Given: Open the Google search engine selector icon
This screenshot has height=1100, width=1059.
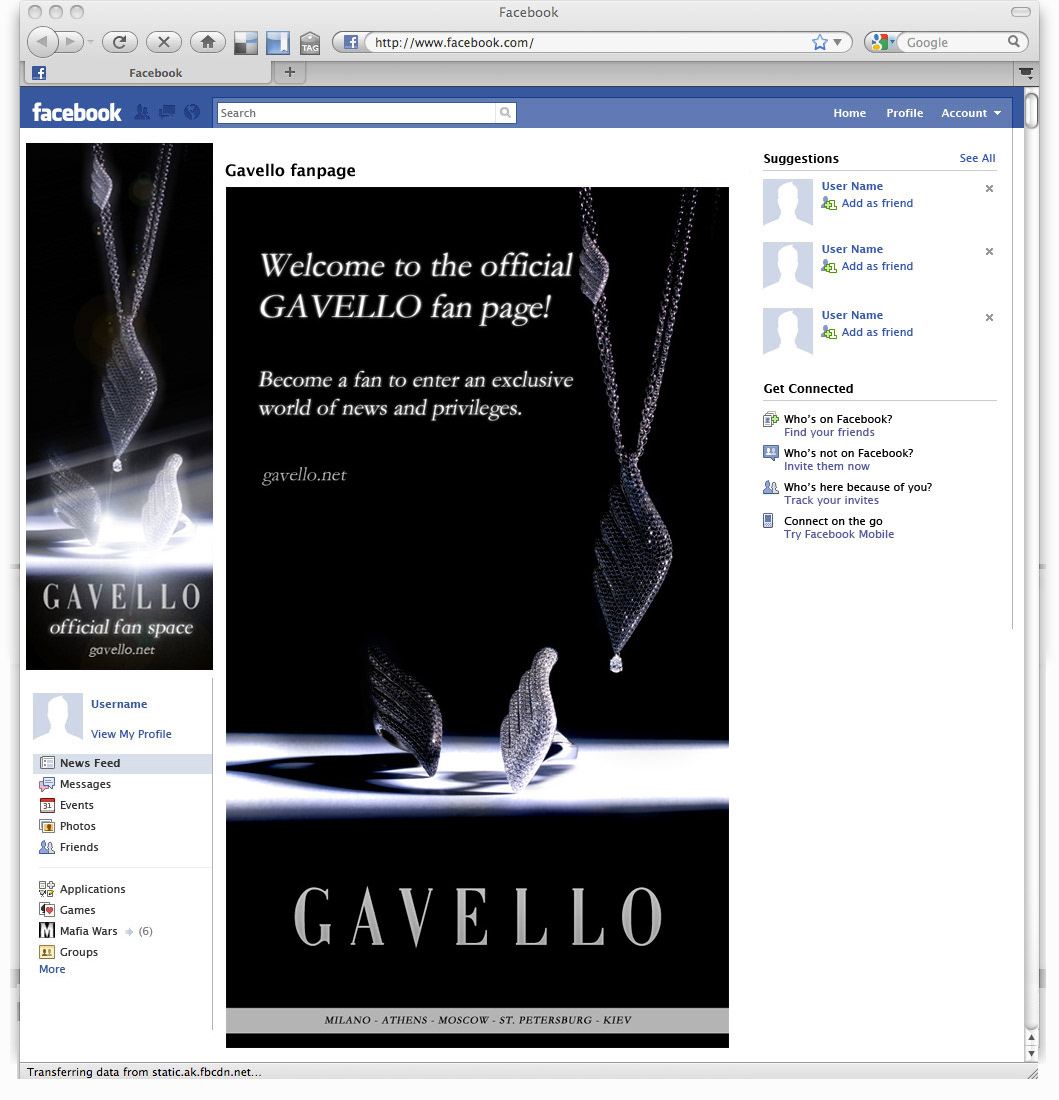Looking at the screenshot, I should tap(883, 42).
